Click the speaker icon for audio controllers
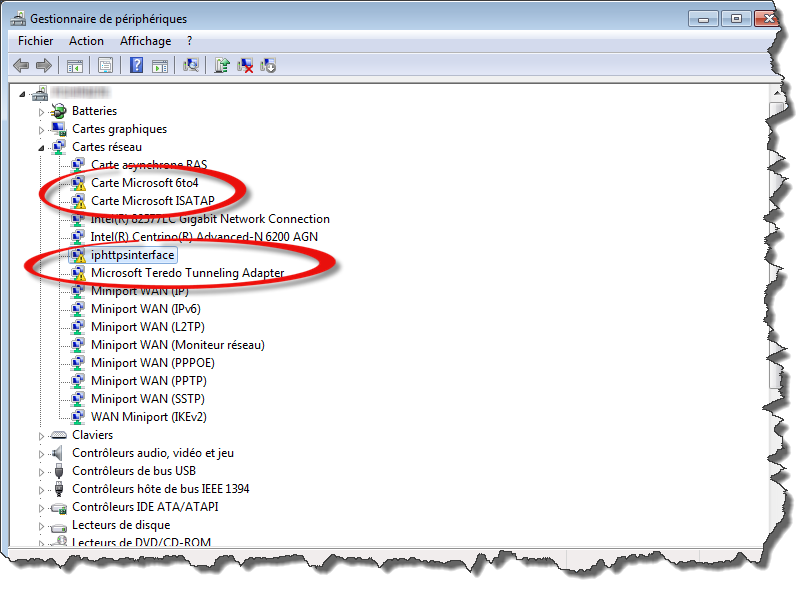 pyautogui.click(x=58, y=453)
